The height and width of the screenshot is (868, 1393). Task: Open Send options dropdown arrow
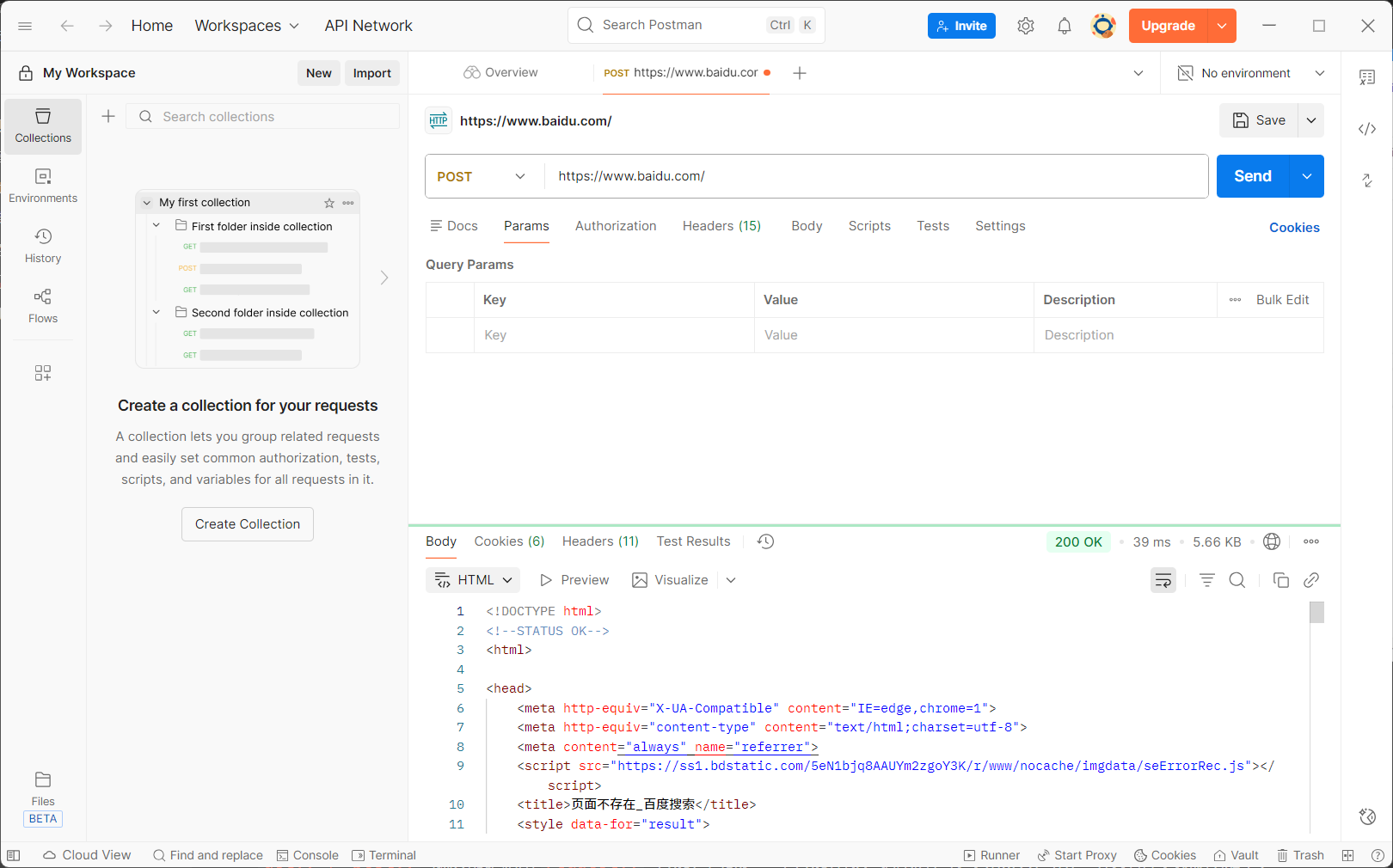1307,176
